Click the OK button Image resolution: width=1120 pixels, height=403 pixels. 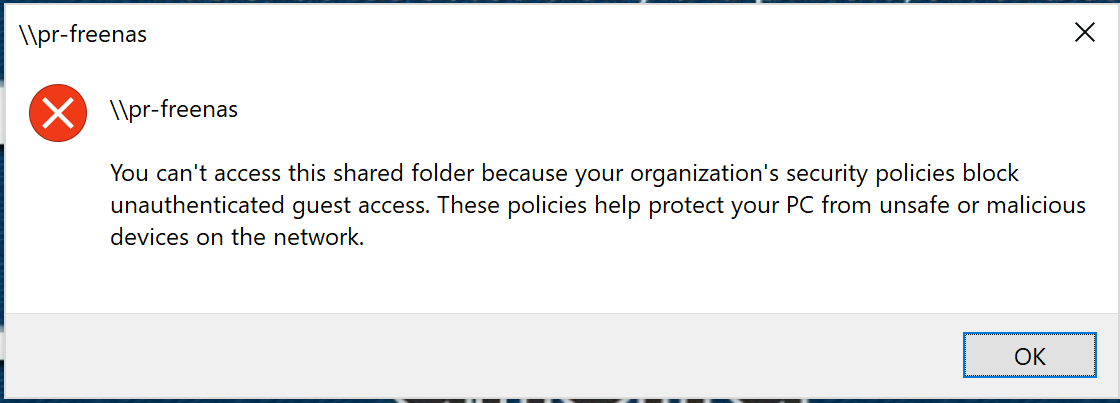[x=1029, y=355]
